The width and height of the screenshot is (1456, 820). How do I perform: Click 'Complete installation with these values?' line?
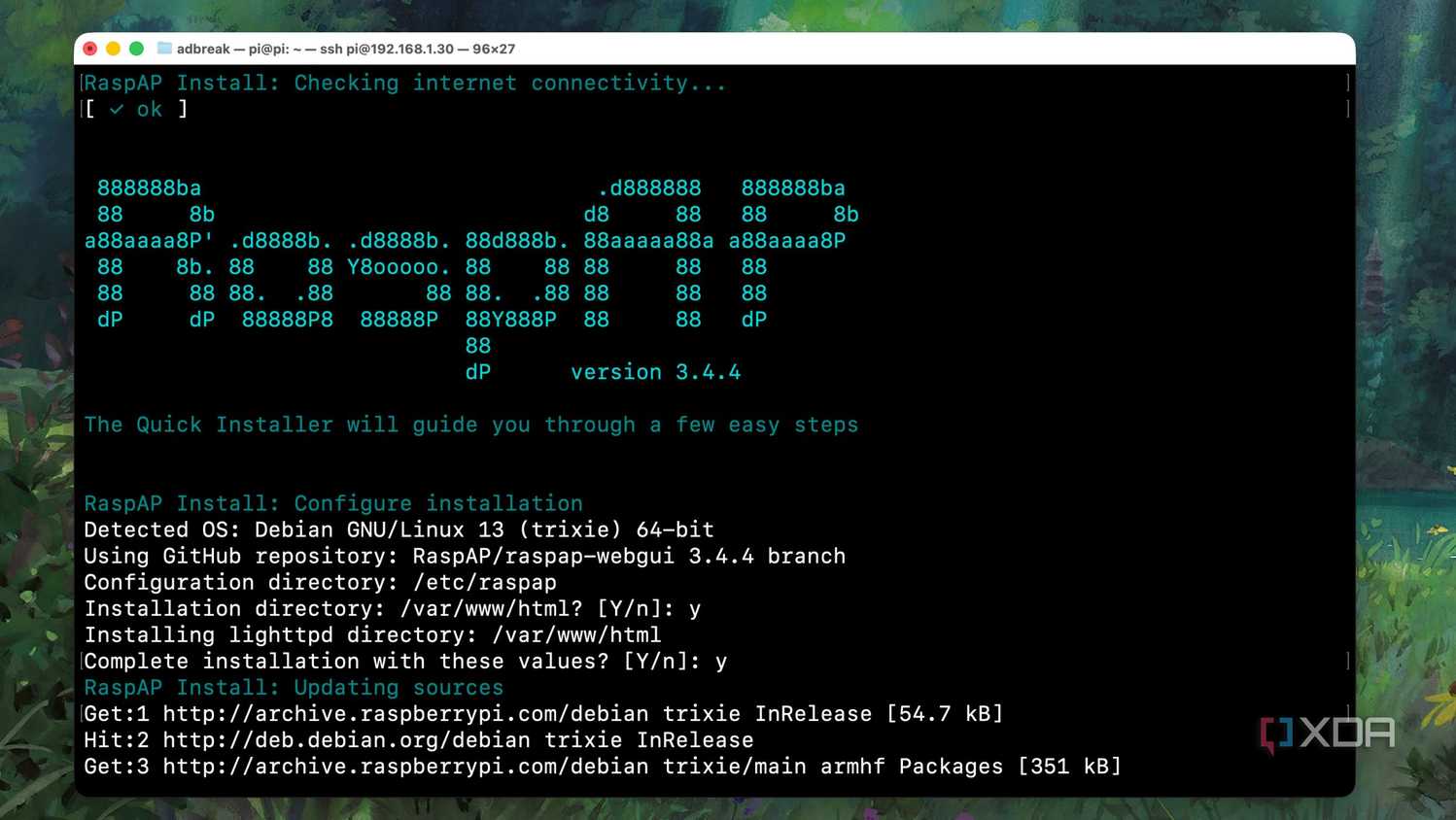tap(405, 661)
